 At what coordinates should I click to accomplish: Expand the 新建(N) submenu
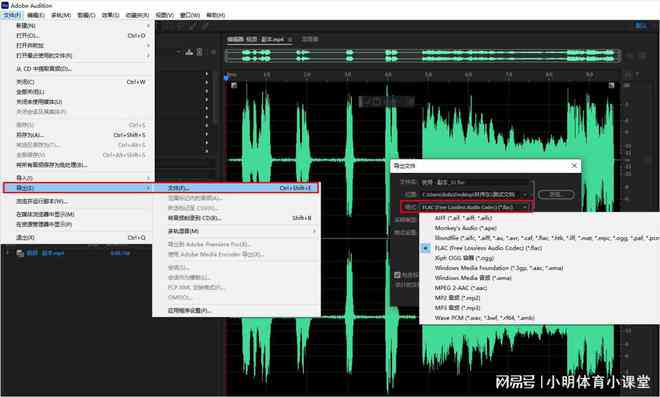(x=77, y=26)
